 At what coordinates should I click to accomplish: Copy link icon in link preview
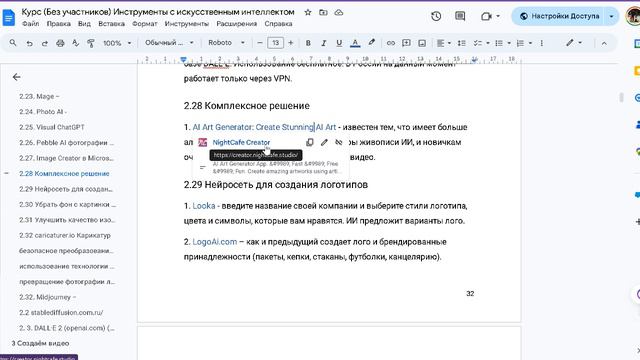tap(309, 142)
